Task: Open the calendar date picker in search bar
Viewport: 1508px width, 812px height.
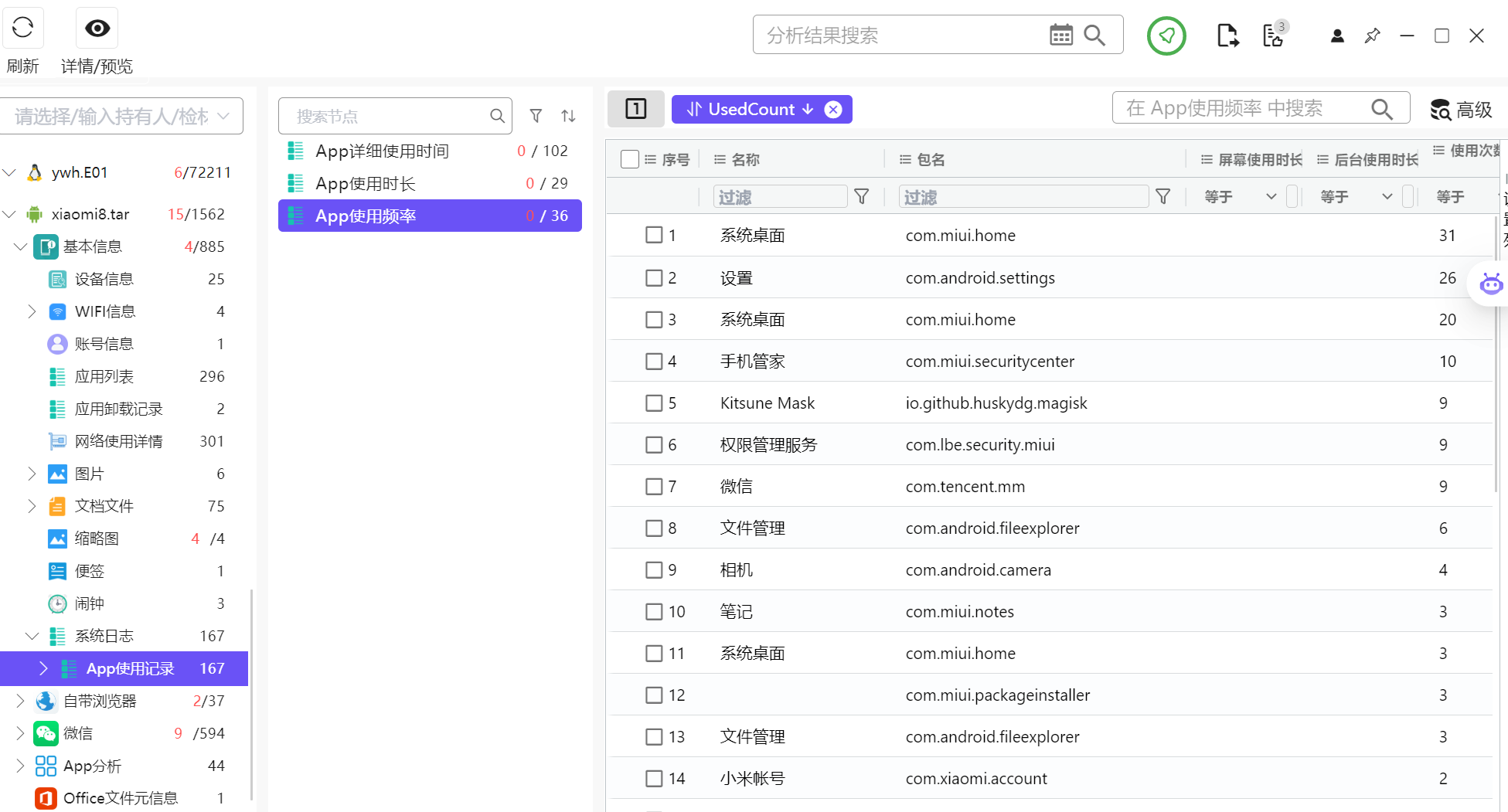Action: (x=1061, y=35)
